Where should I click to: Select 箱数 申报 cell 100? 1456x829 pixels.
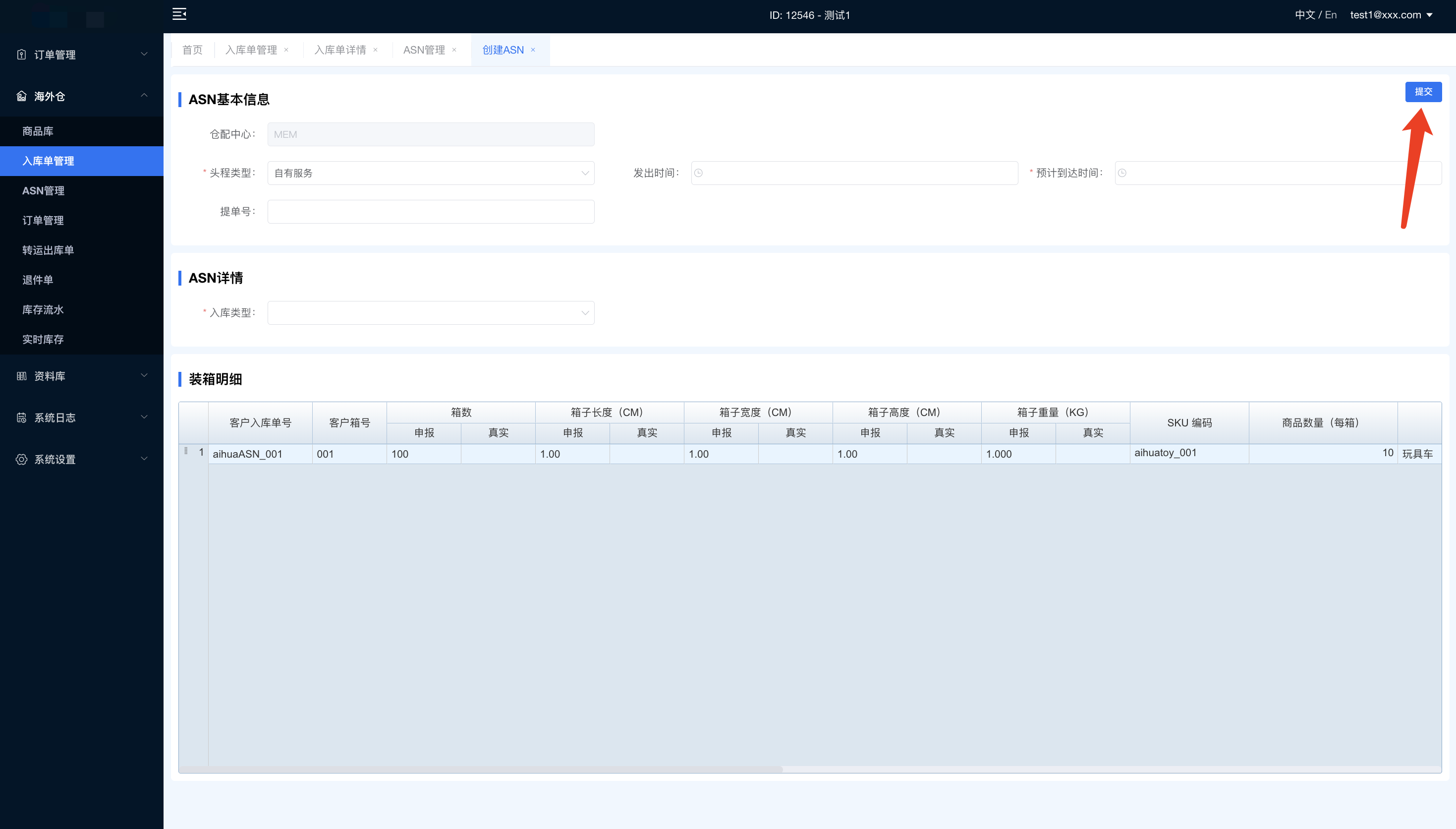point(424,454)
